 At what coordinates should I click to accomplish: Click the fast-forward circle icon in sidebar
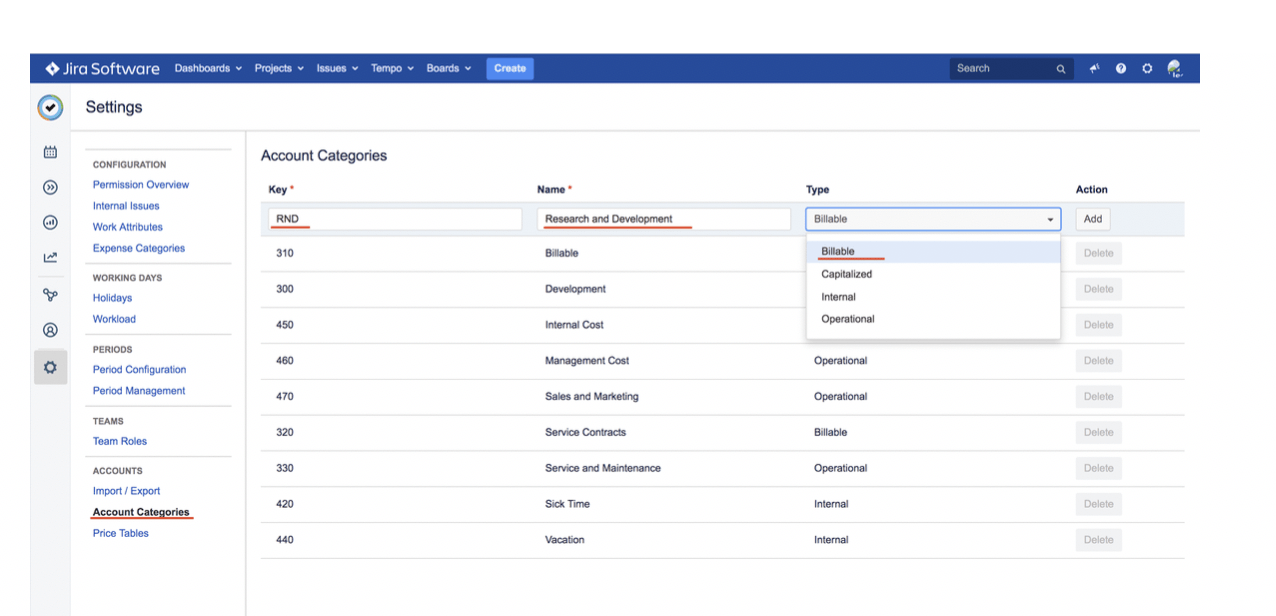50,187
